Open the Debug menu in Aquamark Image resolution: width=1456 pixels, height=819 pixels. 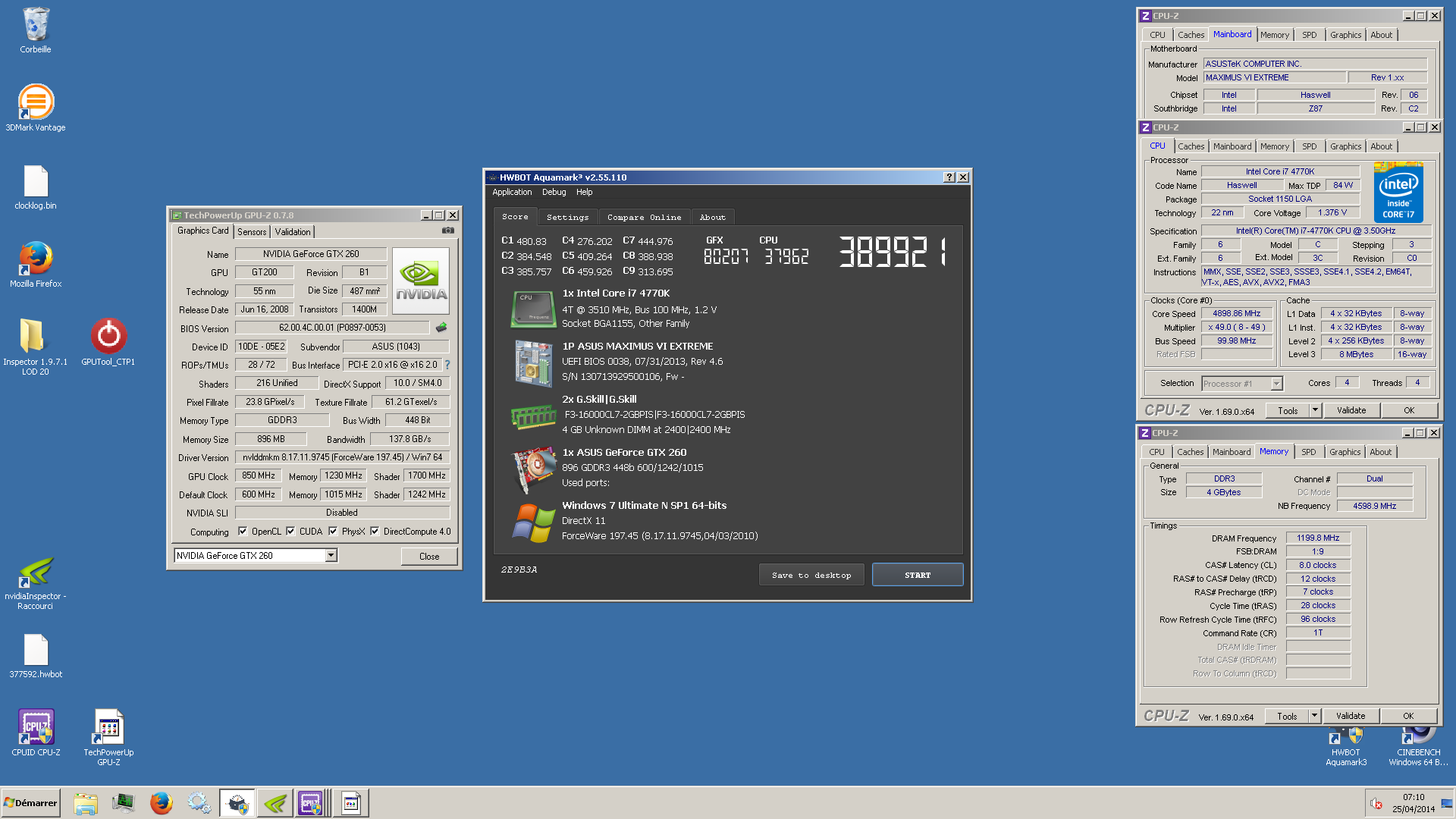[x=554, y=193]
